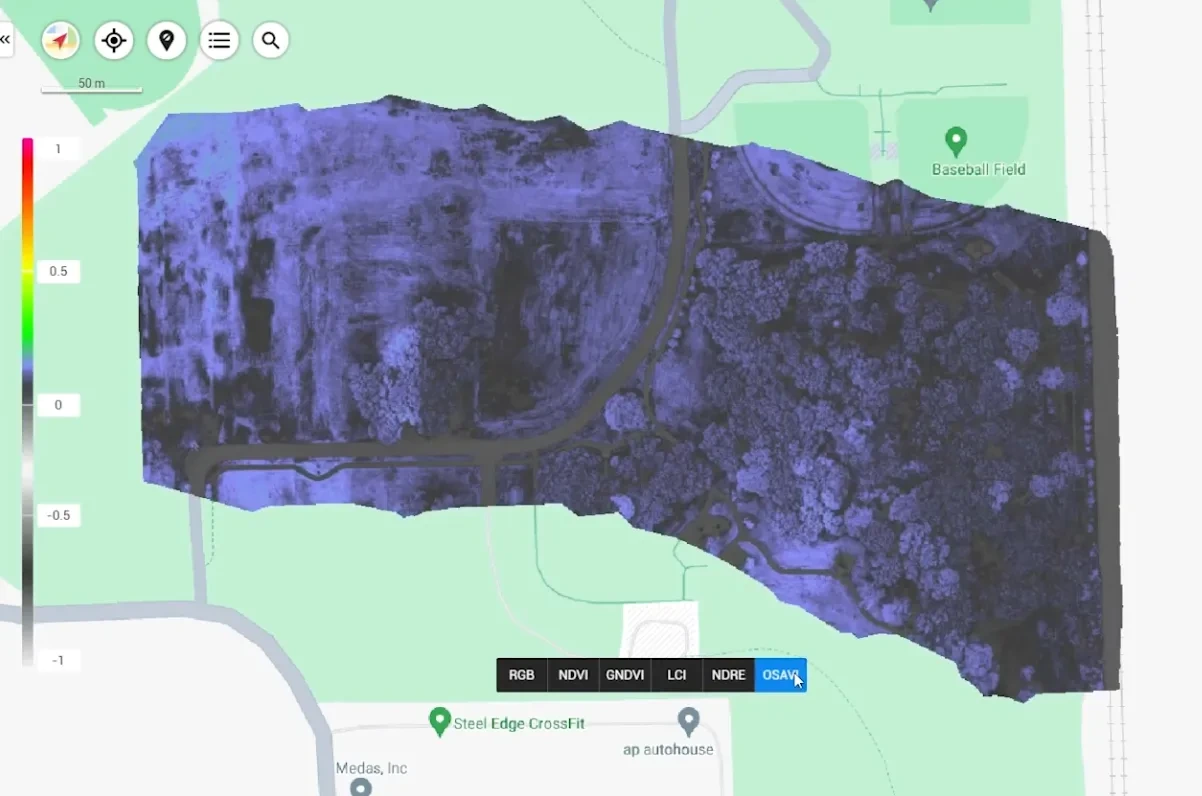This screenshot has width=1202, height=796.
Task: Click the Medas, Inc pin marker
Action: (361, 788)
